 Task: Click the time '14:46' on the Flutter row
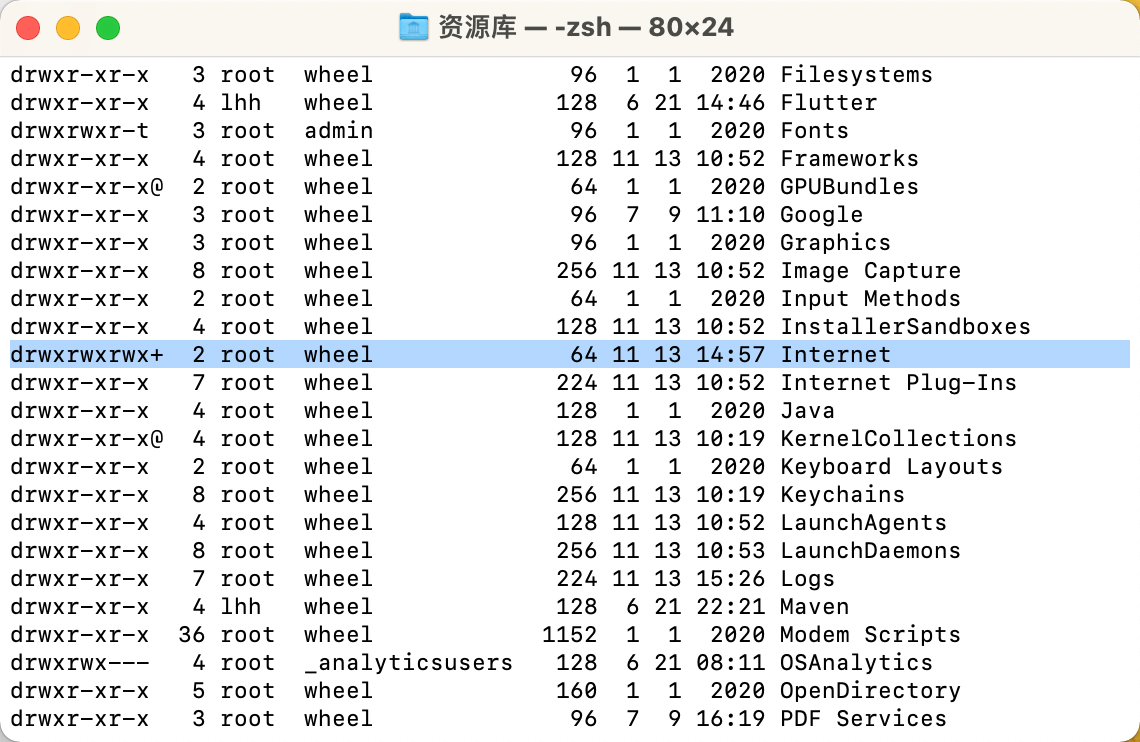(730, 102)
